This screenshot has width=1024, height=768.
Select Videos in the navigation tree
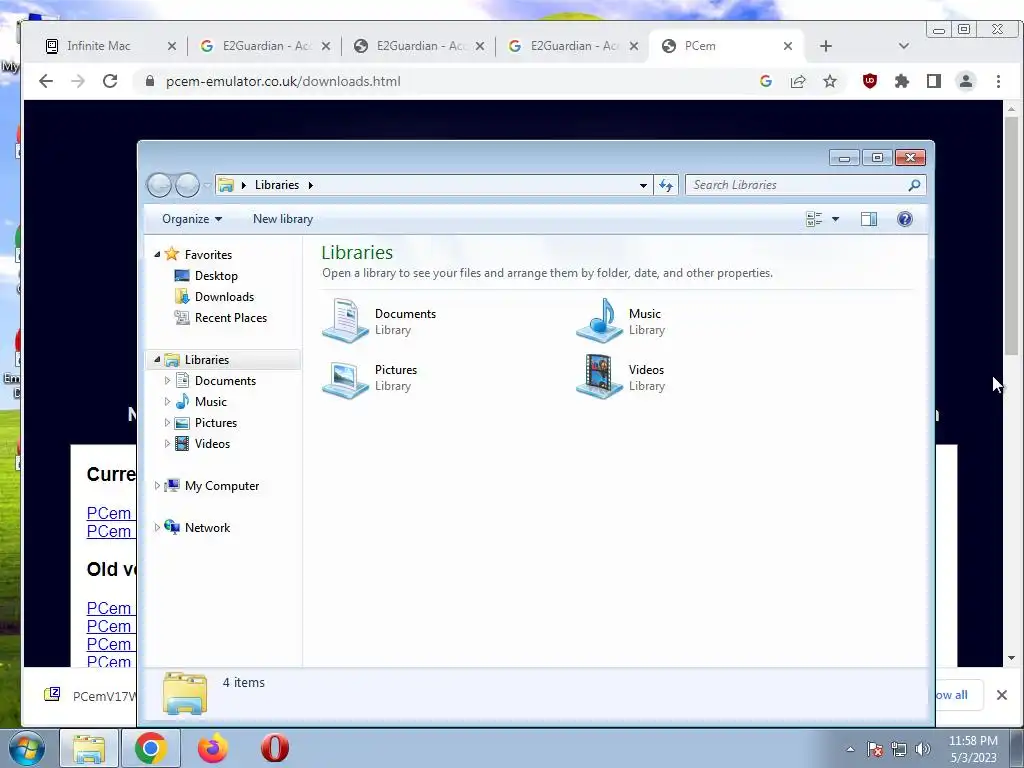click(x=203, y=443)
